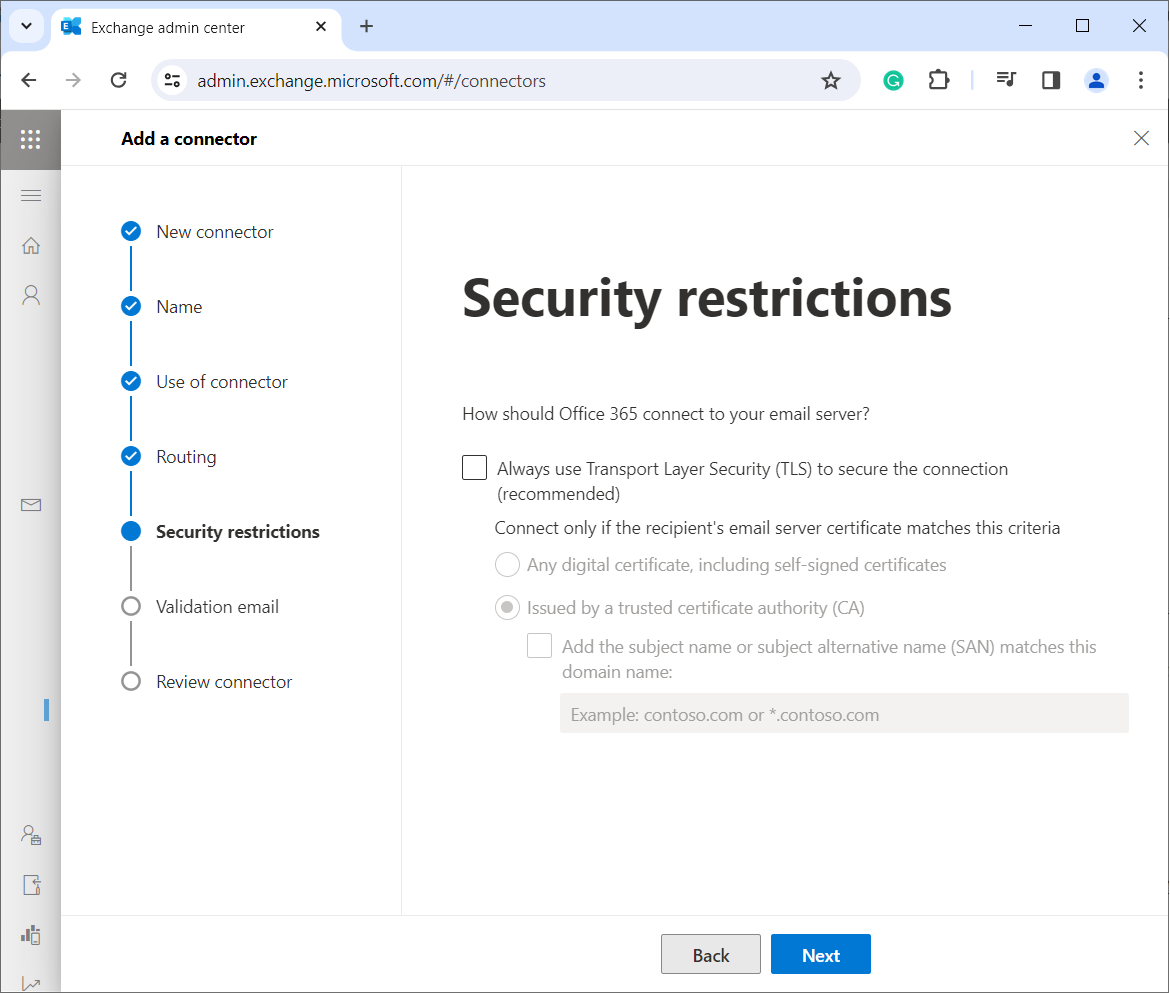Open the tab search dropdown arrow
This screenshot has height=993, width=1170.
tap(27, 27)
